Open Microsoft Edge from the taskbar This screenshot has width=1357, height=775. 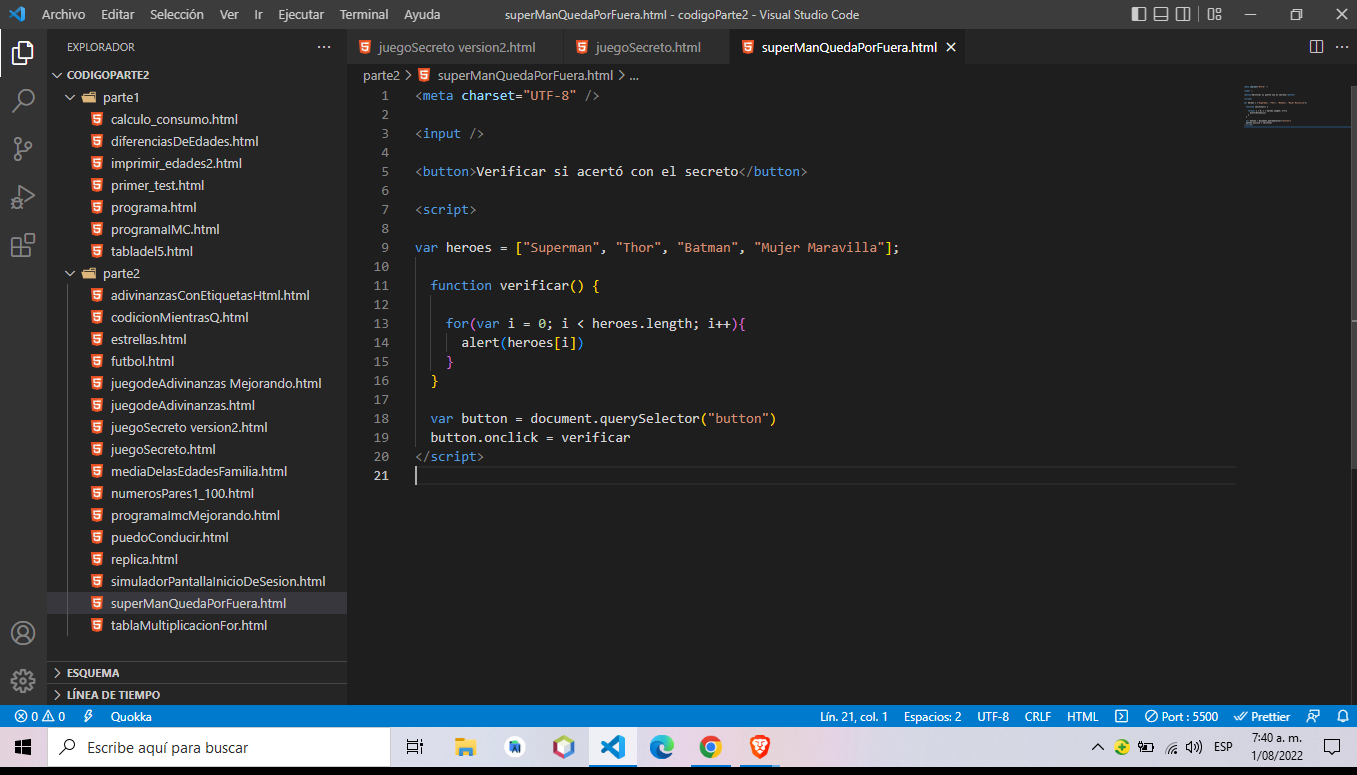(662, 747)
